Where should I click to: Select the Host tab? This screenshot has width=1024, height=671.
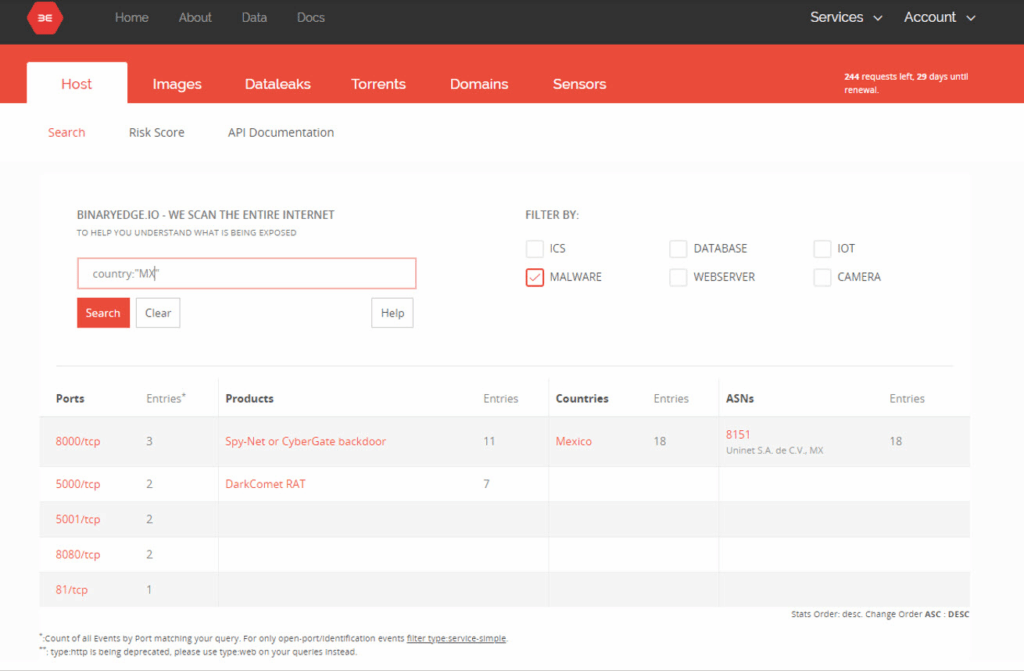[x=77, y=83]
